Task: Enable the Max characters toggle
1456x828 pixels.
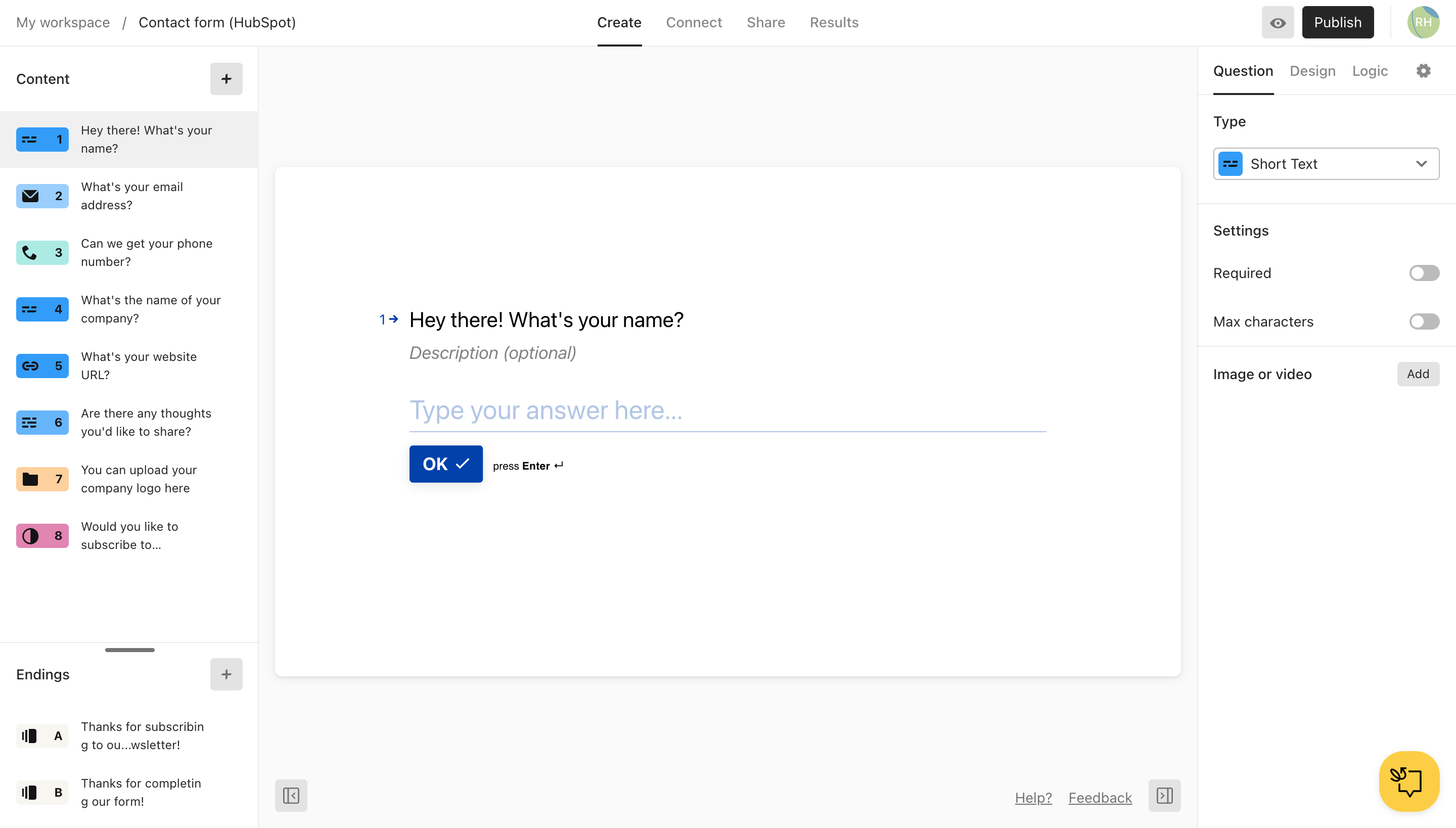Action: (1424, 322)
